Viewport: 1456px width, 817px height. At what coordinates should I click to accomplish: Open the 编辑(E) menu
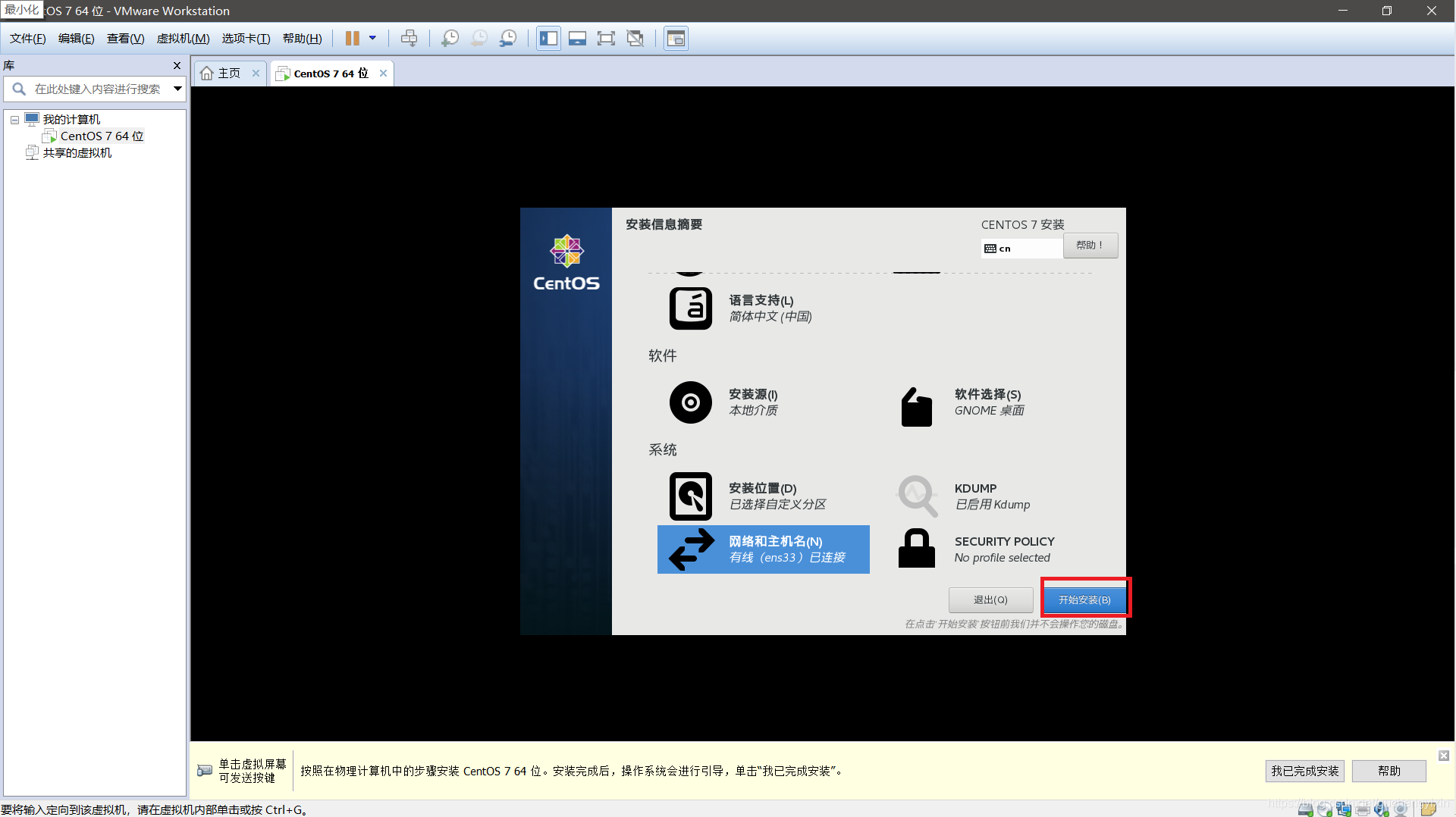point(77,39)
